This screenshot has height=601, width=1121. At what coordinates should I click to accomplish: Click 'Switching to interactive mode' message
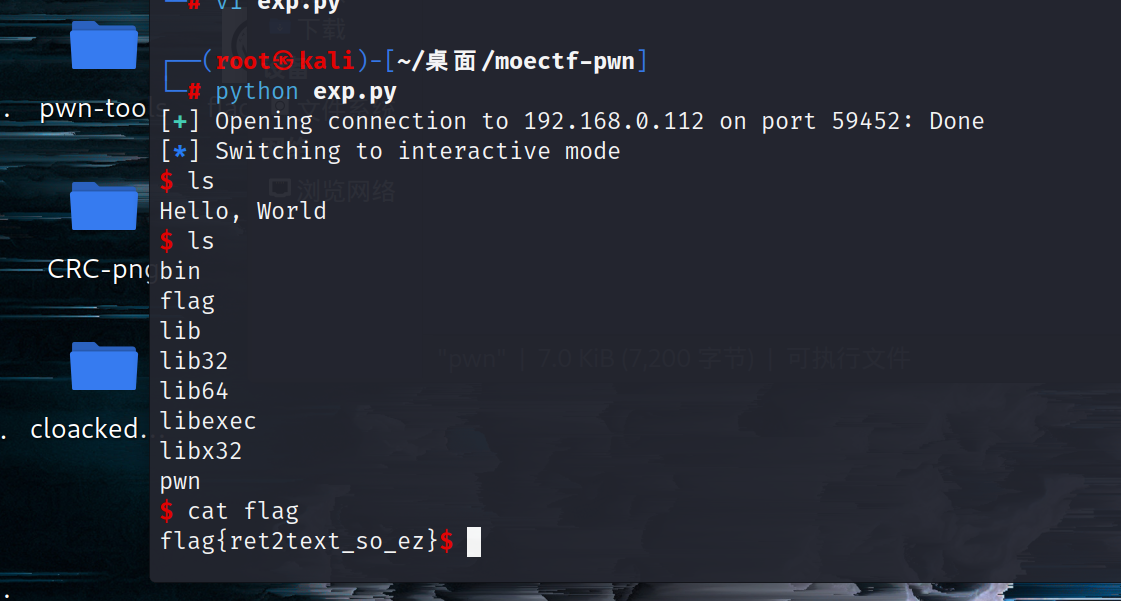tap(418, 151)
